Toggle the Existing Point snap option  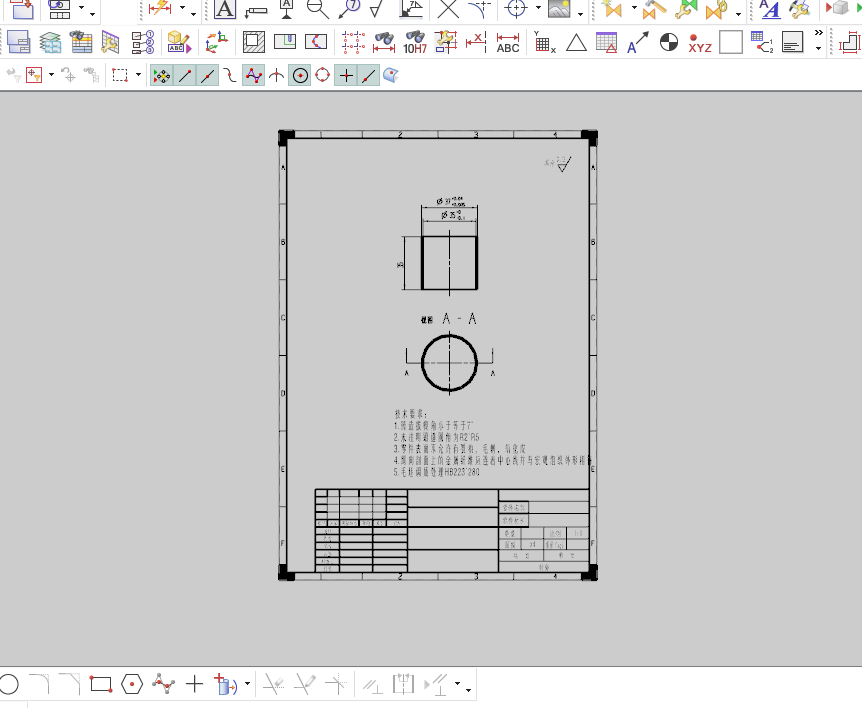(x=346, y=75)
